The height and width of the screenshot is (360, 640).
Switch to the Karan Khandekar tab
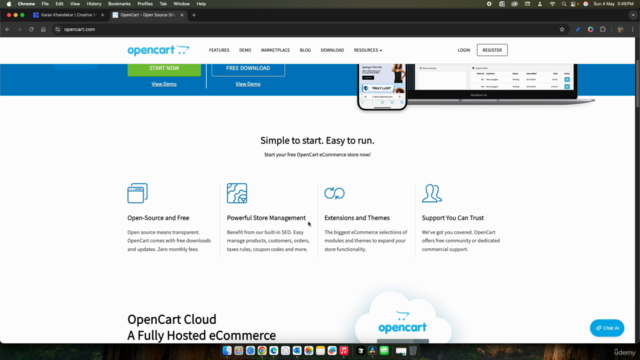point(68,15)
